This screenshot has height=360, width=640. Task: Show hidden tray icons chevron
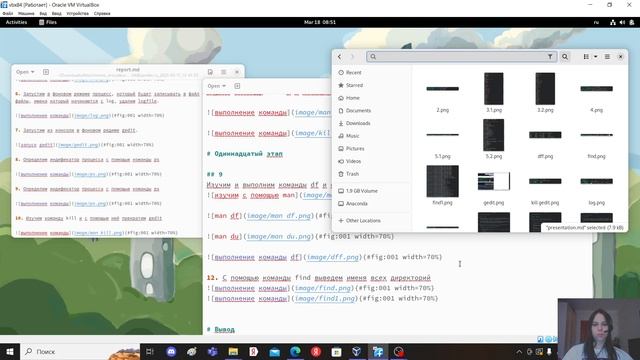(x=519, y=351)
